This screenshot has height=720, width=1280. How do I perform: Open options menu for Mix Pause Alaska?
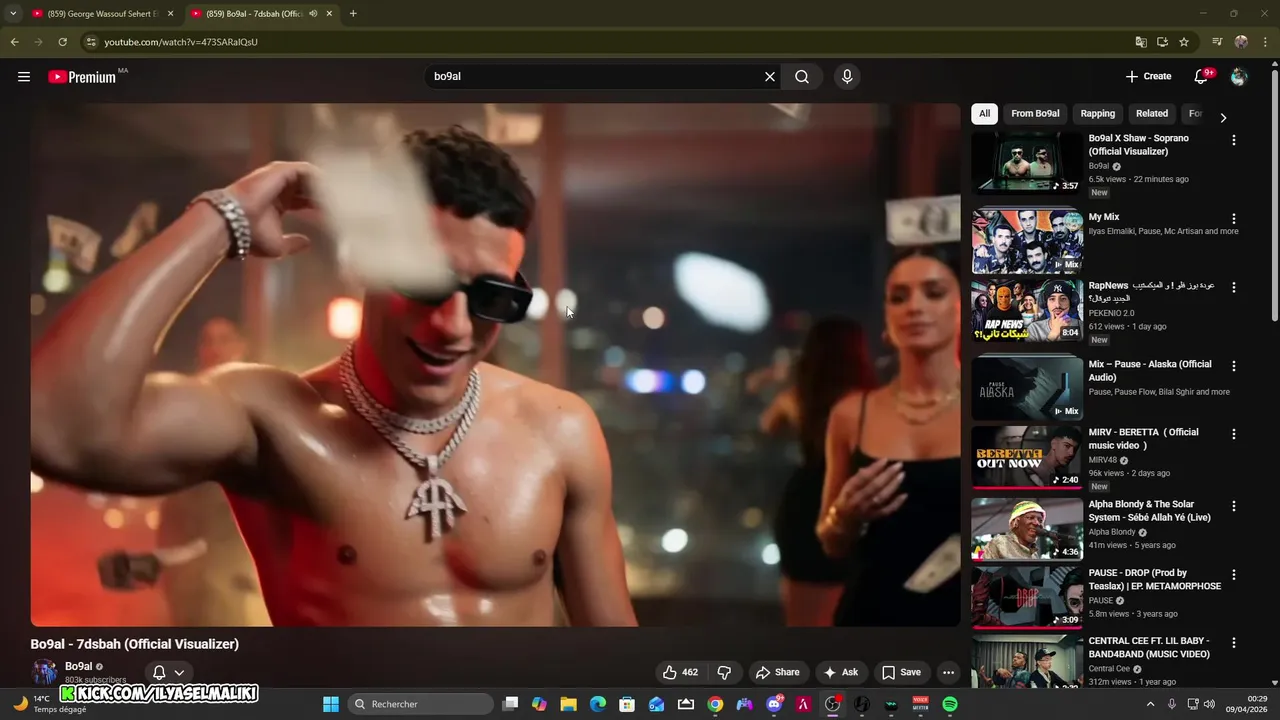[1233, 366]
